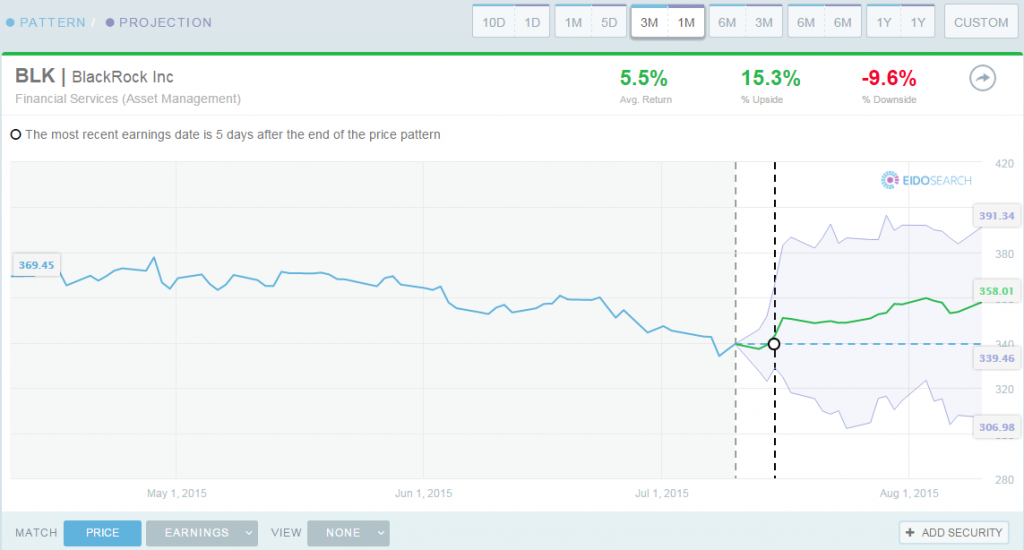Select the 6M / 3M timeframe
The height and width of the screenshot is (550, 1024).
745,22
